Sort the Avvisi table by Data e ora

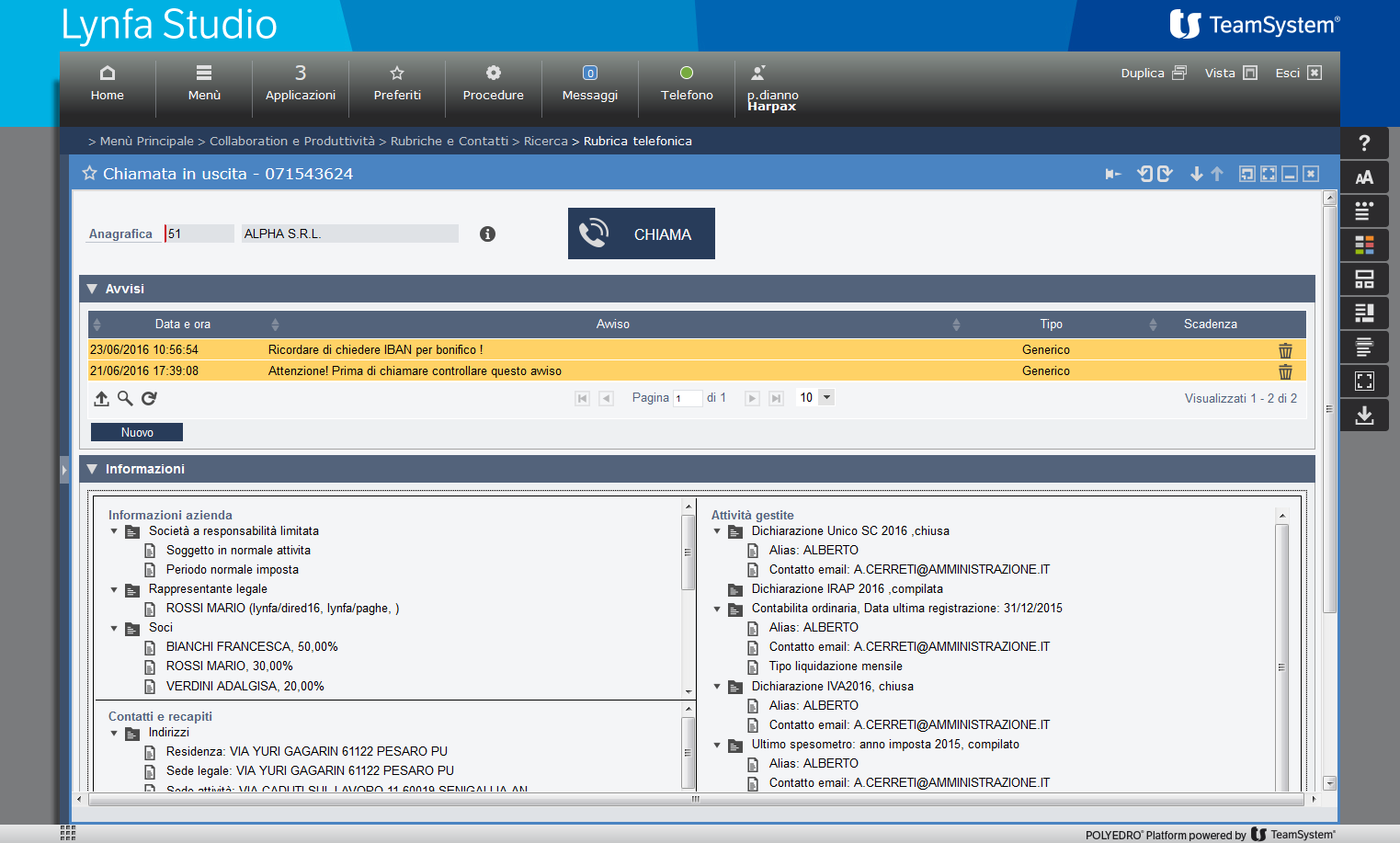[x=184, y=324]
